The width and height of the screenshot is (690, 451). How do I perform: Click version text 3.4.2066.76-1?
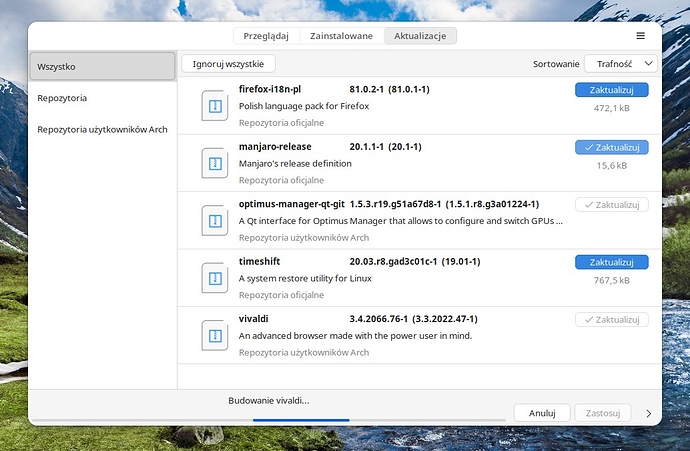click(x=378, y=319)
